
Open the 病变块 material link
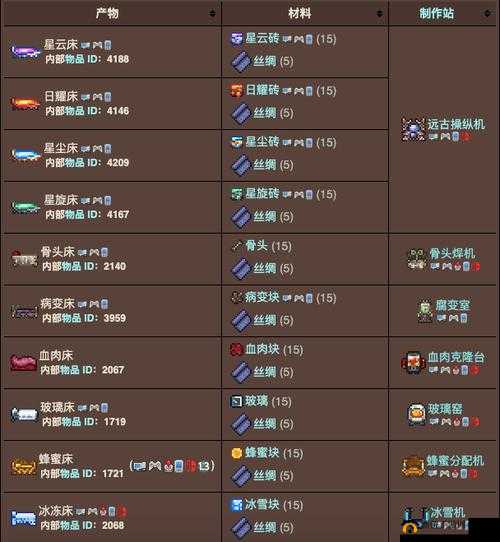262,298
